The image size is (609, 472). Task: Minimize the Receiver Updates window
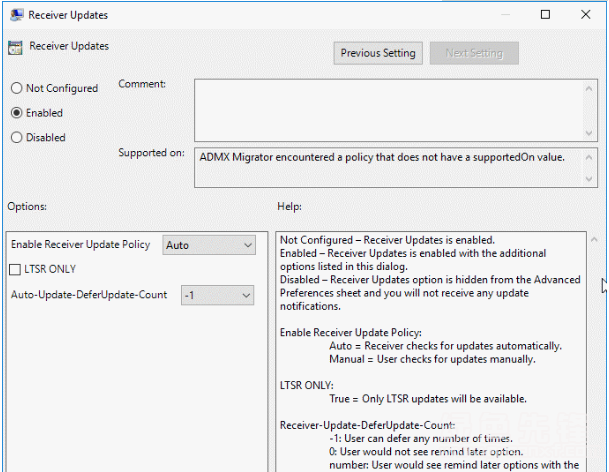500,15
